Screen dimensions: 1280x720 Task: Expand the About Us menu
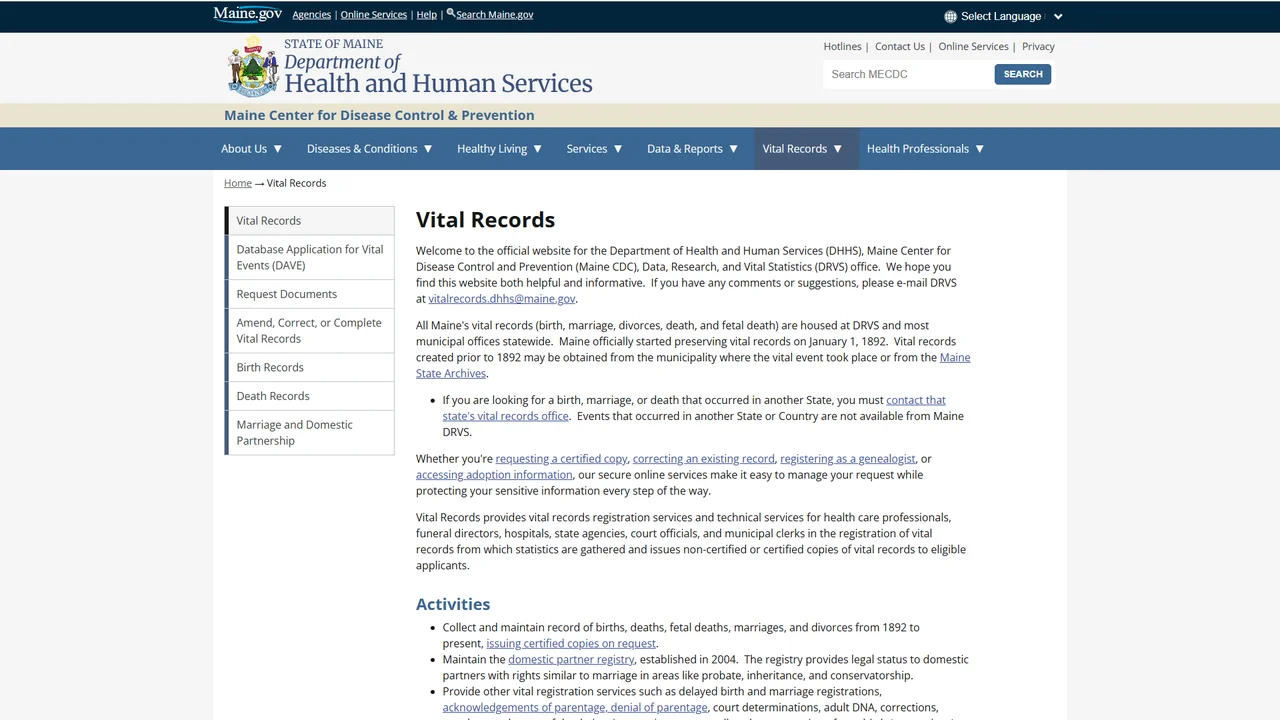click(x=251, y=149)
